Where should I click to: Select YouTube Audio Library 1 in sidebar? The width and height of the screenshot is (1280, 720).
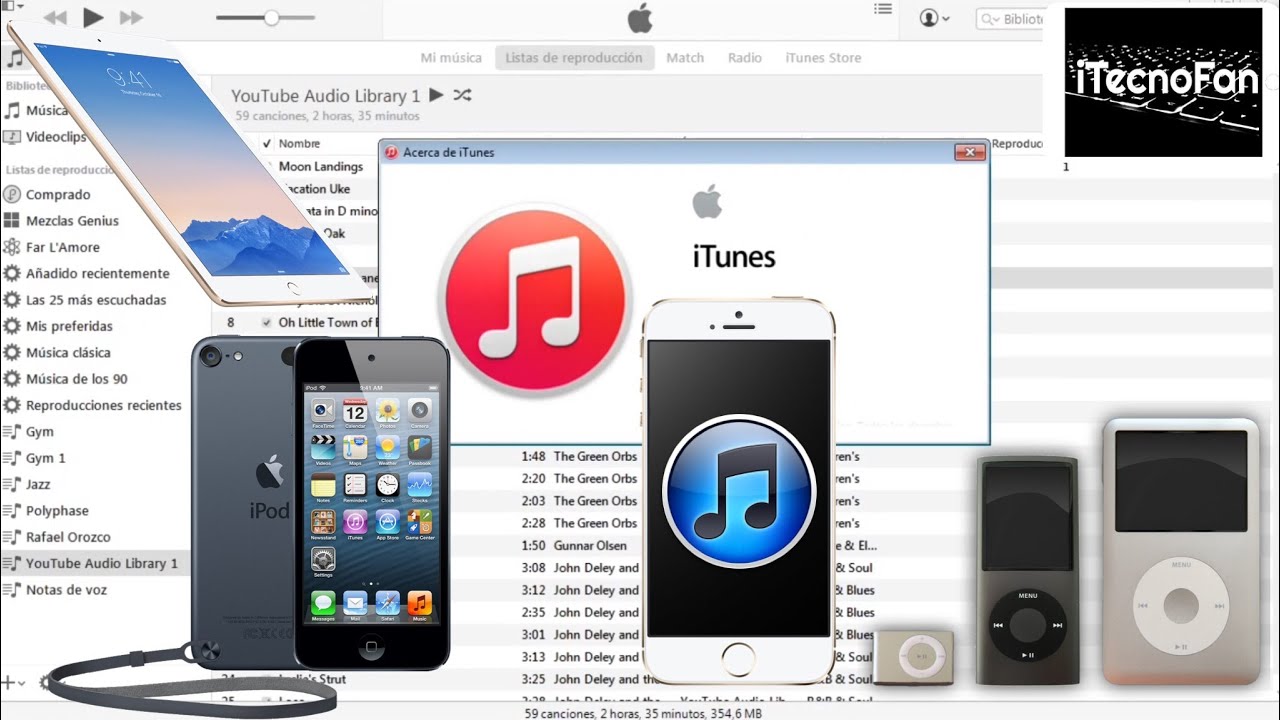[x=102, y=563]
